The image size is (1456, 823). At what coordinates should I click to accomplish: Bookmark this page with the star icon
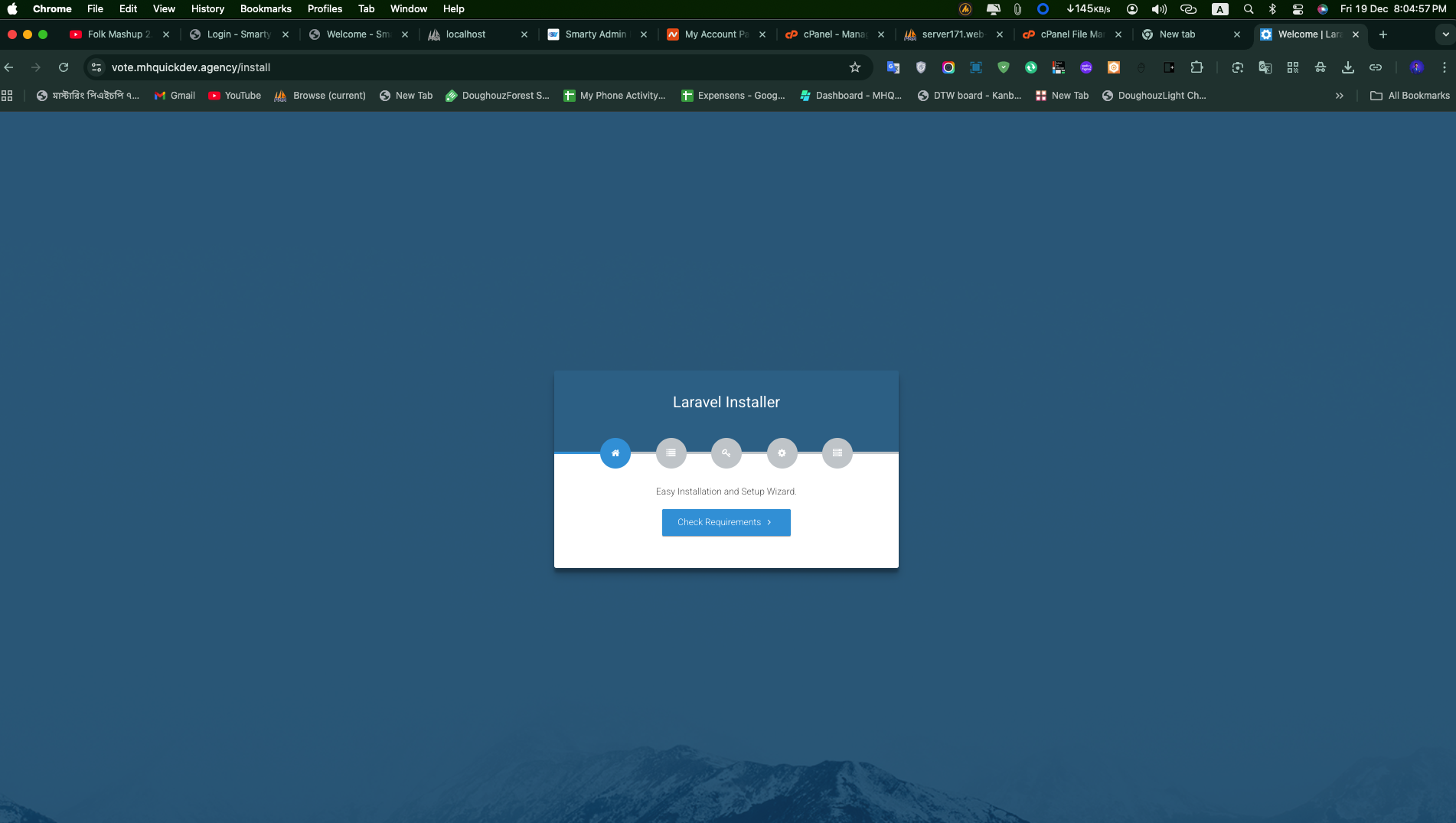[x=855, y=67]
